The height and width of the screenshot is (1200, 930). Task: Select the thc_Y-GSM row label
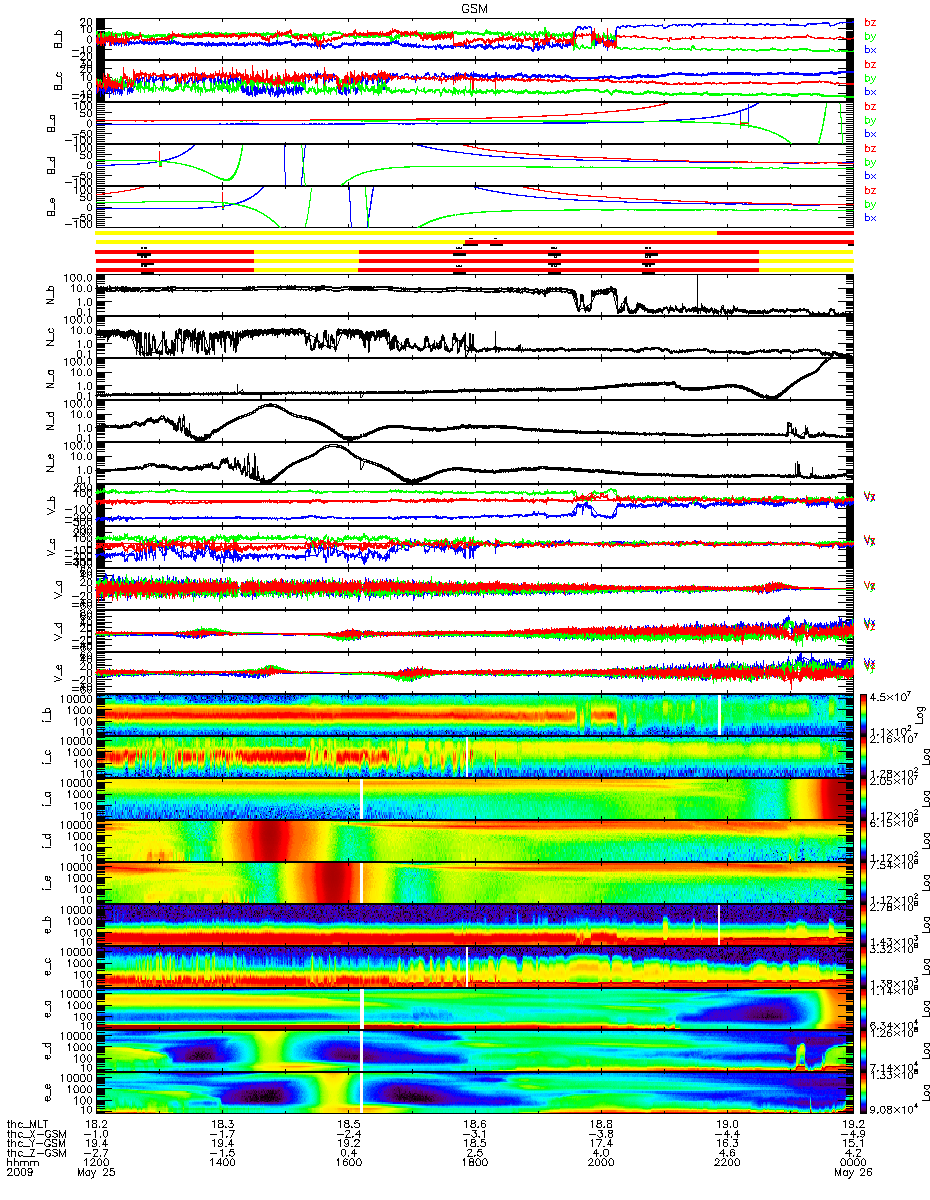tap(34, 1143)
